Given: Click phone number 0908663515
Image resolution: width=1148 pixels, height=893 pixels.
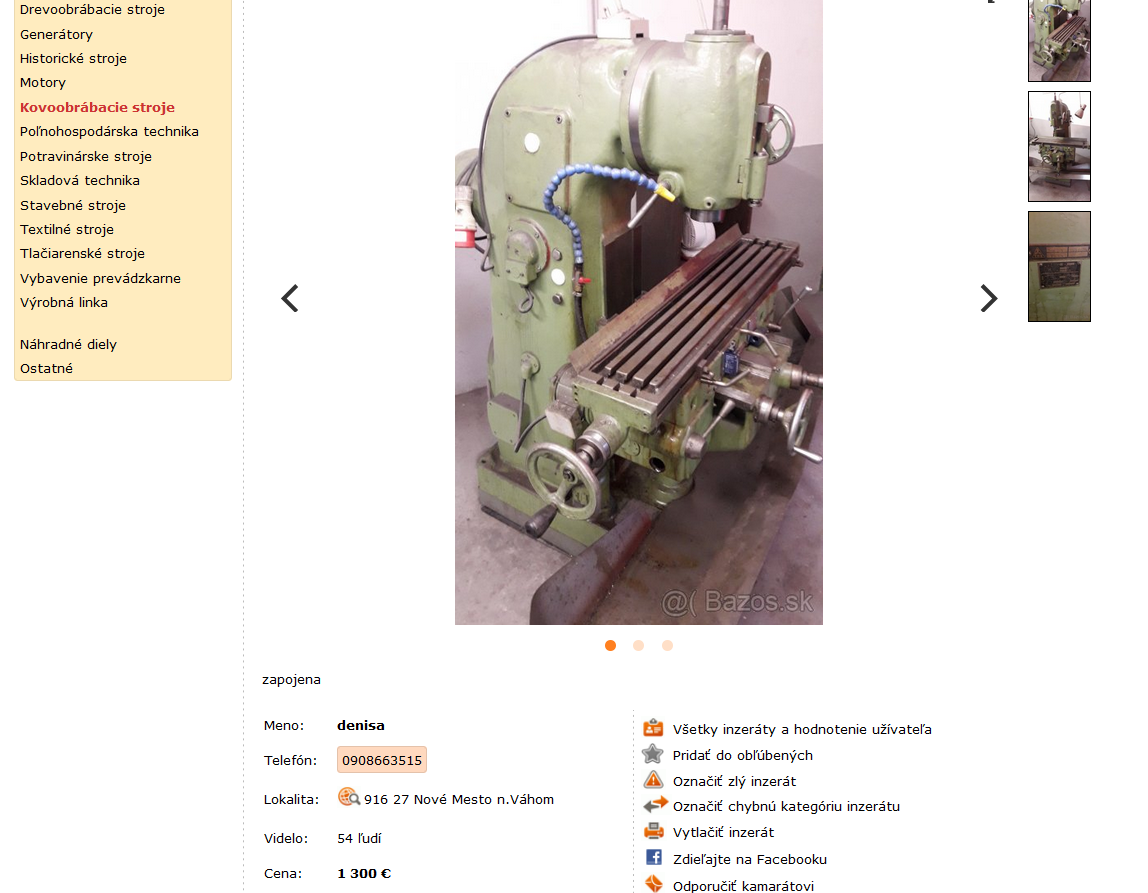Looking at the screenshot, I should [x=382, y=761].
